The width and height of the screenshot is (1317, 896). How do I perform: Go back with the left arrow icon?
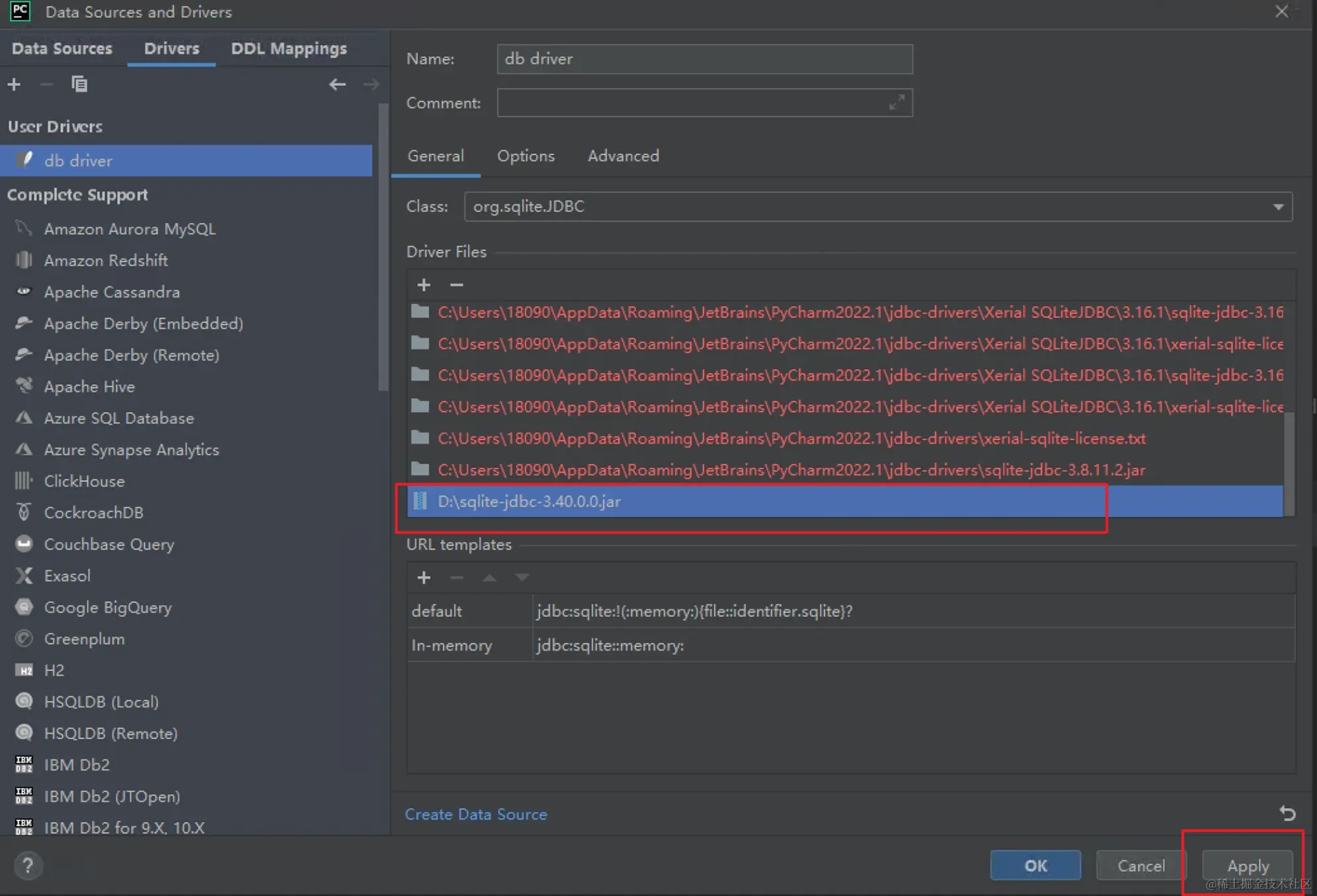point(337,85)
